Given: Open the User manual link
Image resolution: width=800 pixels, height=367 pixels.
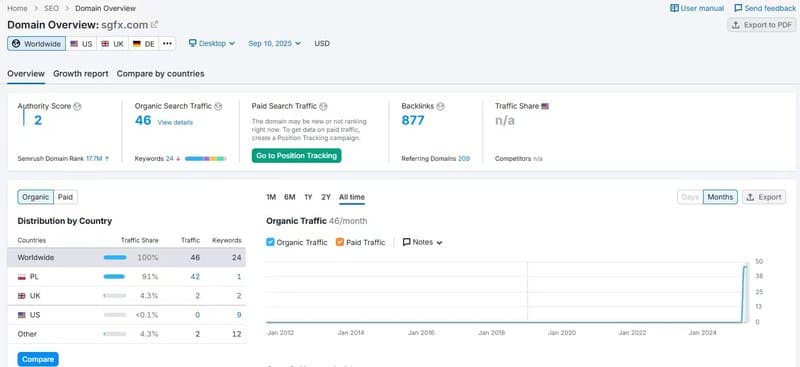Looking at the screenshot, I should tap(697, 8).
